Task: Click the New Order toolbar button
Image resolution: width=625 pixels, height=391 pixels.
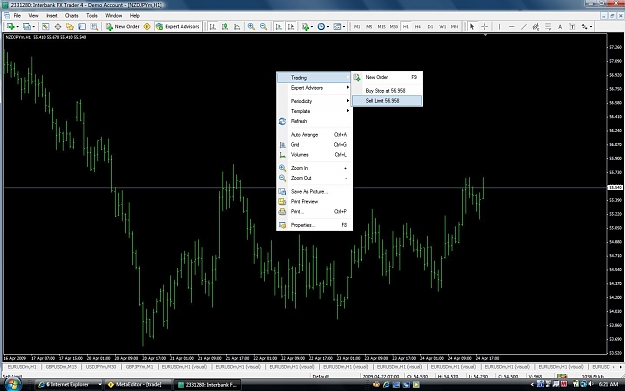Action: click(x=123, y=27)
